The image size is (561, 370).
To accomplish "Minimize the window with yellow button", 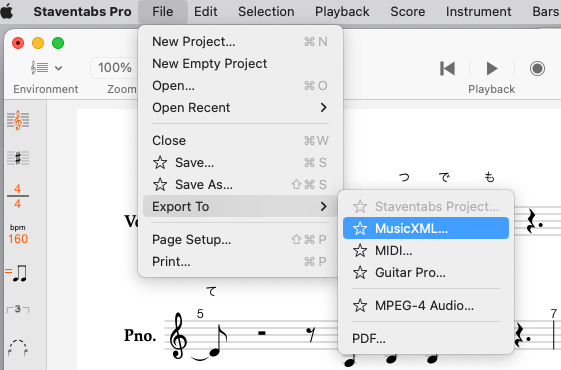I will 38,43.
